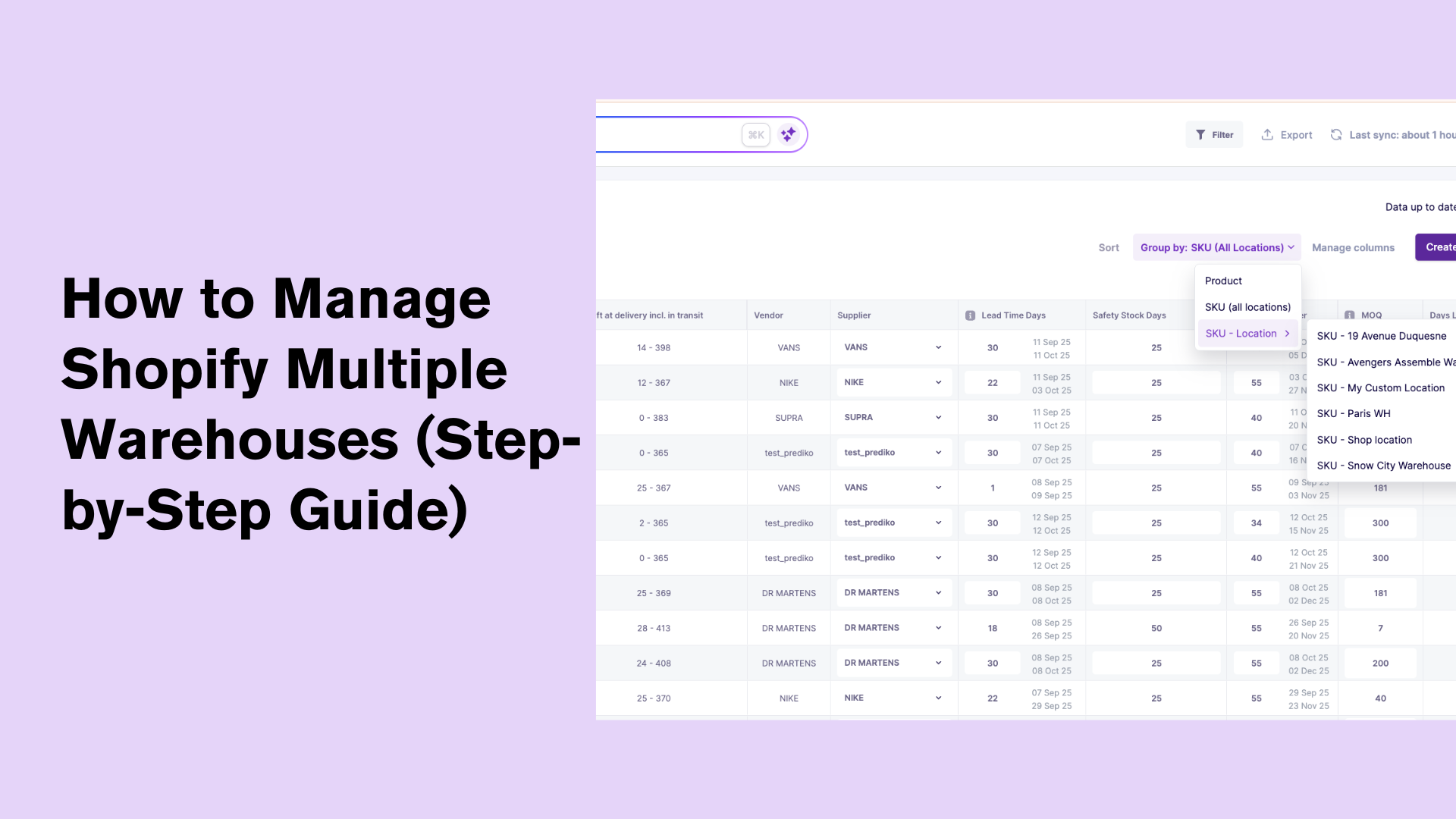Click the search input field
This screenshot has width=1456, height=819.
(x=667, y=135)
